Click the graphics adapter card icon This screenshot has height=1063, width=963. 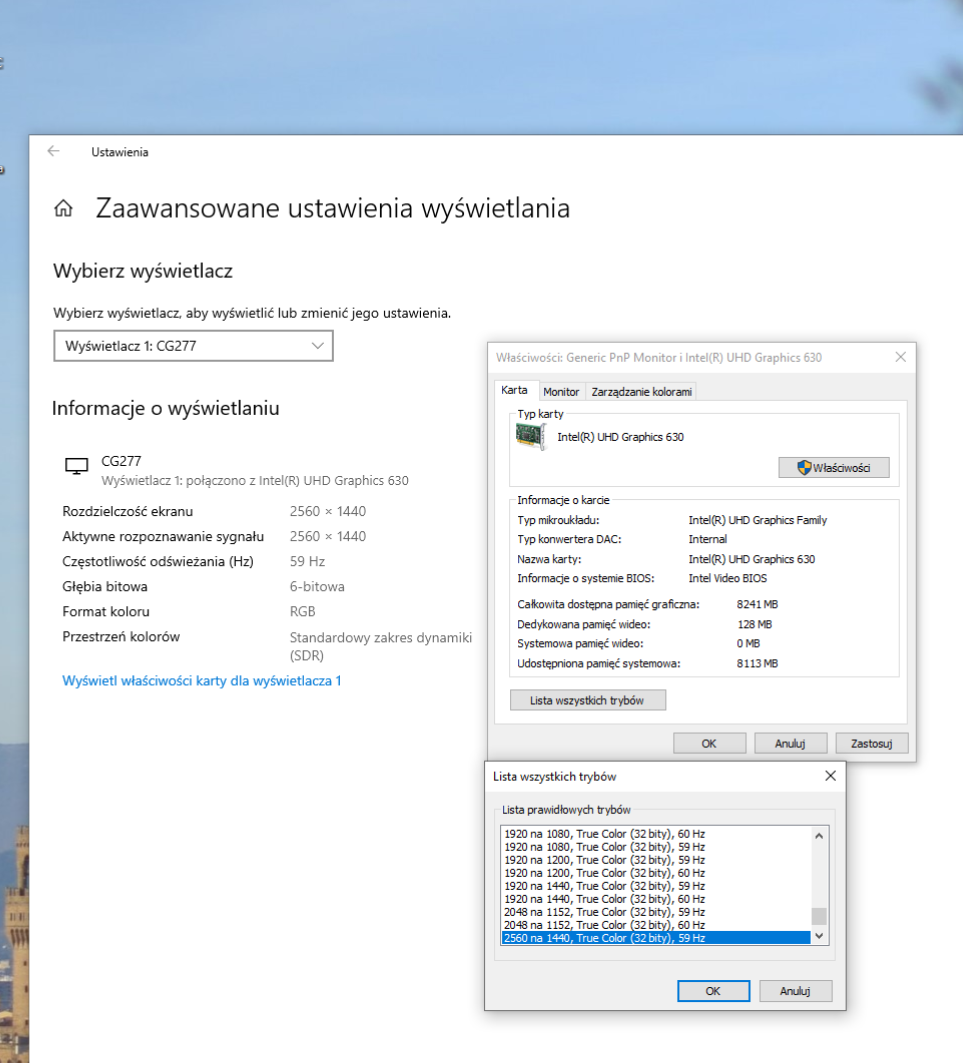pyautogui.click(x=530, y=436)
